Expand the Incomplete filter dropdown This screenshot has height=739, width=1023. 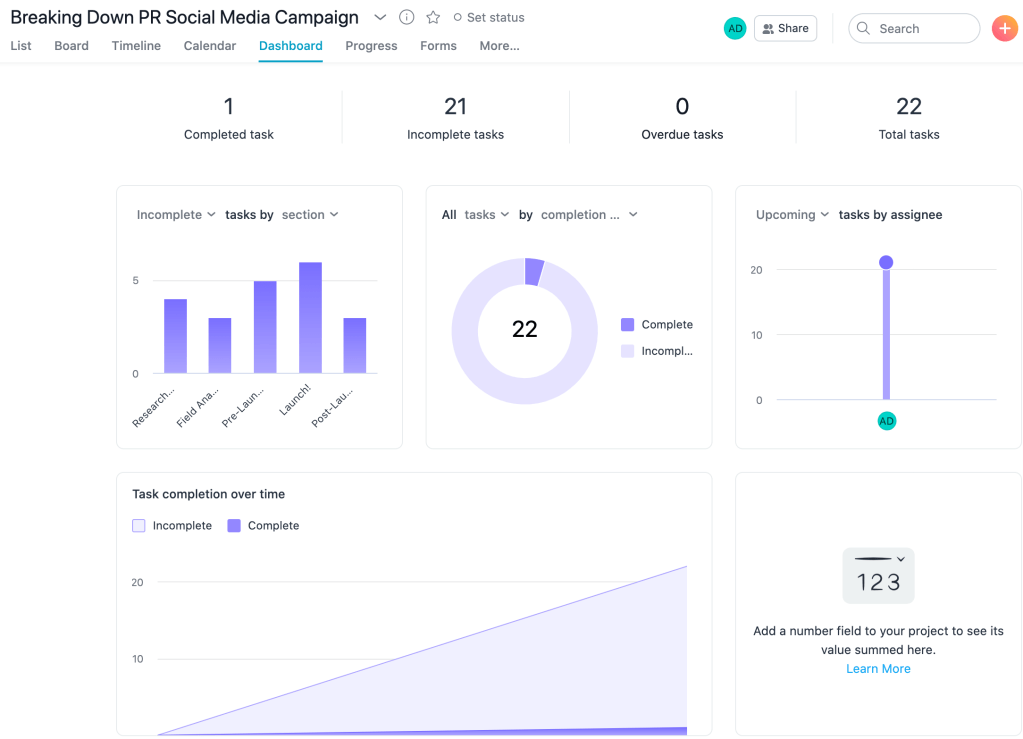coord(176,214)
